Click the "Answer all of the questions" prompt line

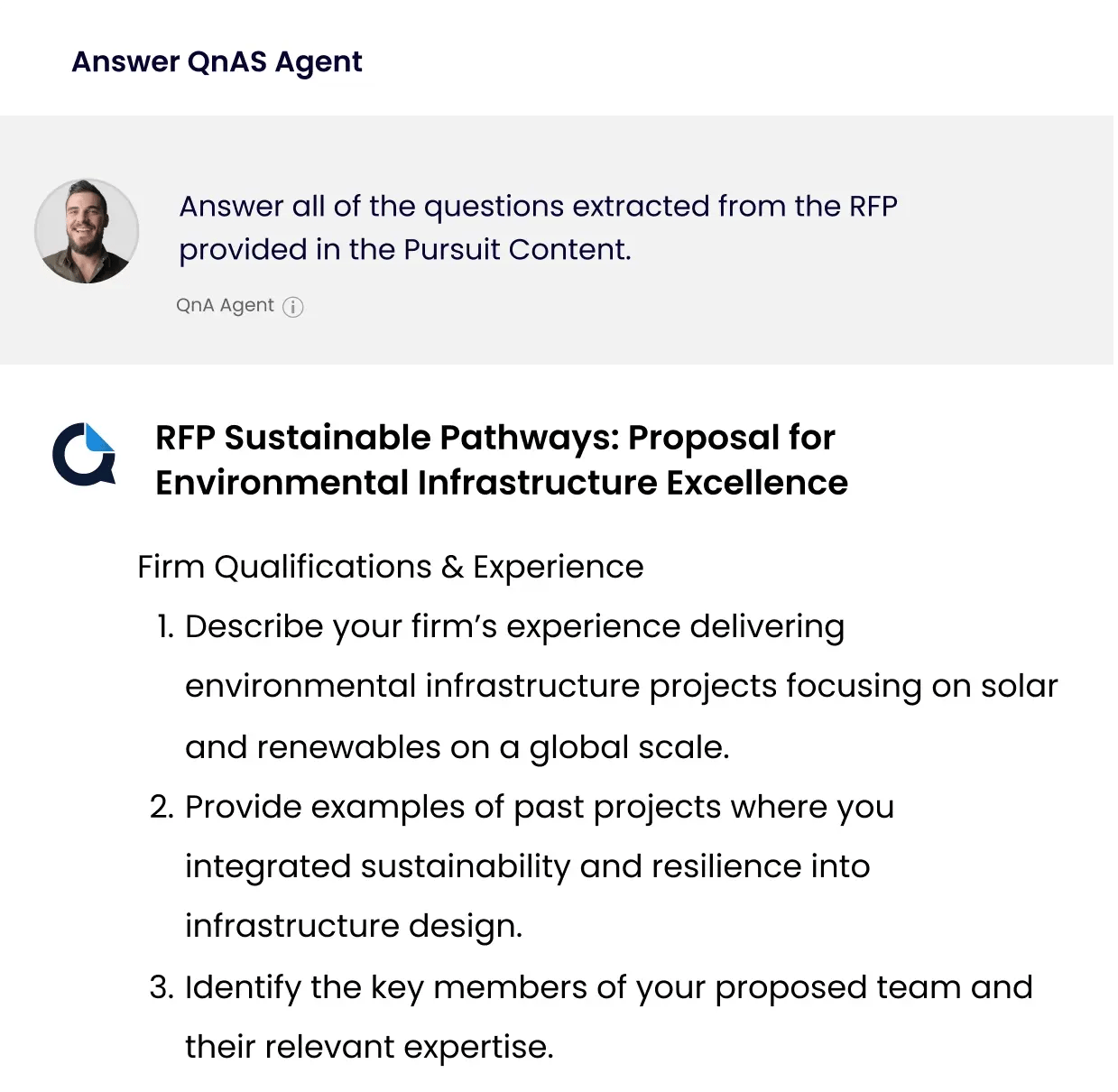[x=538, y=207]
